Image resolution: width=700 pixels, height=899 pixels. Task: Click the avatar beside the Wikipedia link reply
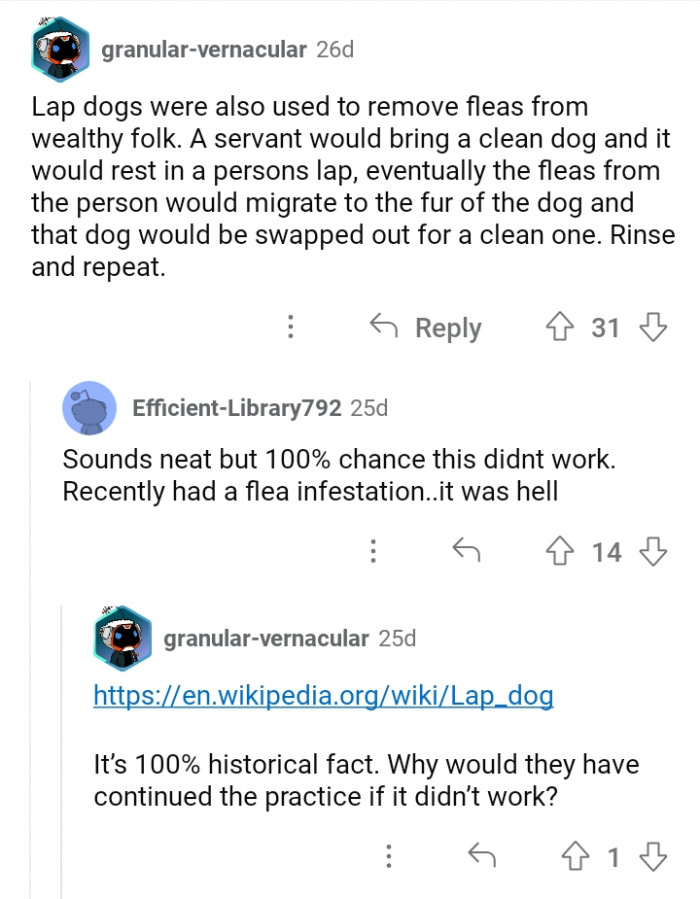[x=122, y=638]
